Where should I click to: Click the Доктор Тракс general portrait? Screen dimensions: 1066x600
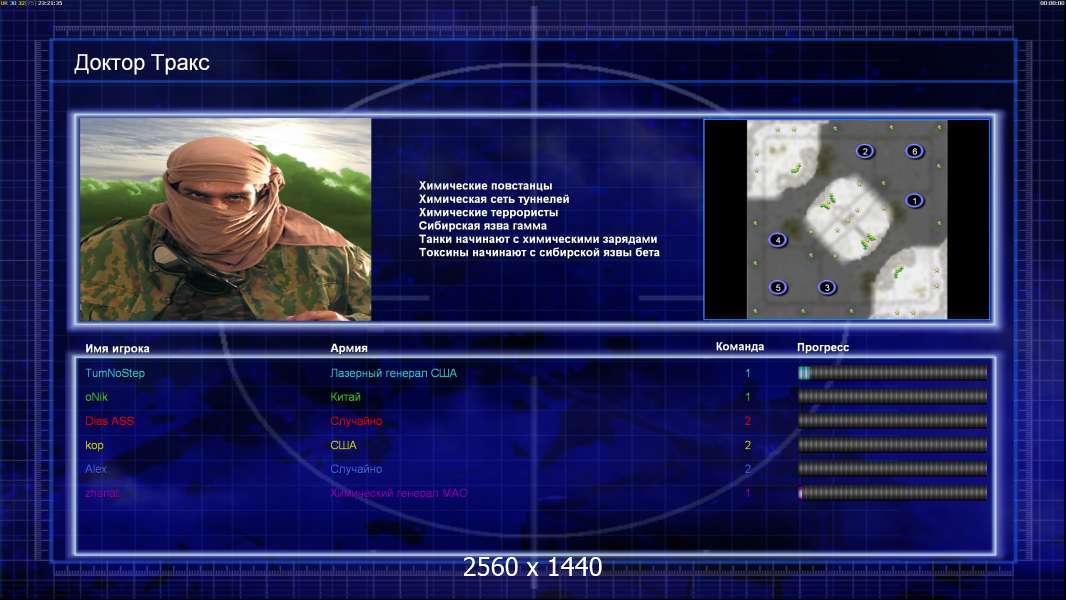[226, 219]
